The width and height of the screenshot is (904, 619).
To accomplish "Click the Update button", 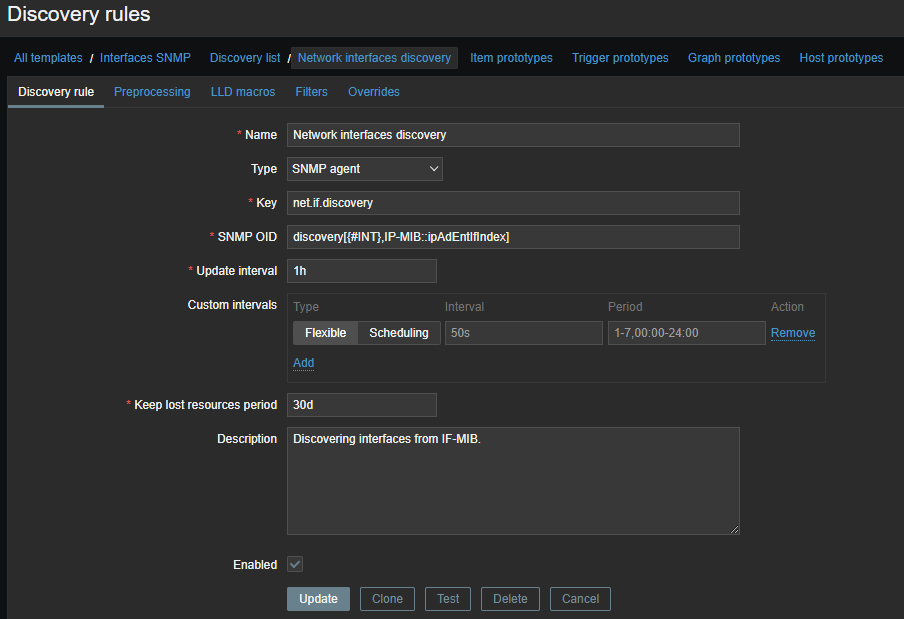I will (x=318, y=599).
